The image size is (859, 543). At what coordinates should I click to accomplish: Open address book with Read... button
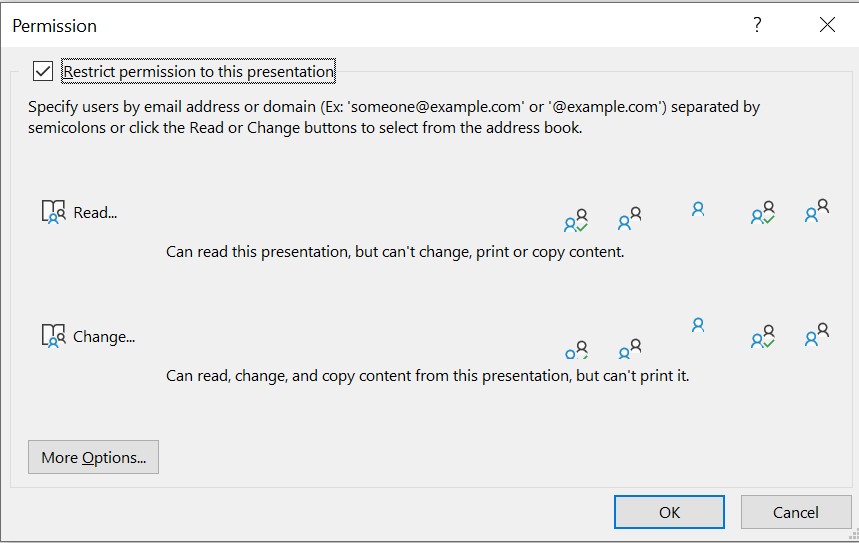pos(79,212)
